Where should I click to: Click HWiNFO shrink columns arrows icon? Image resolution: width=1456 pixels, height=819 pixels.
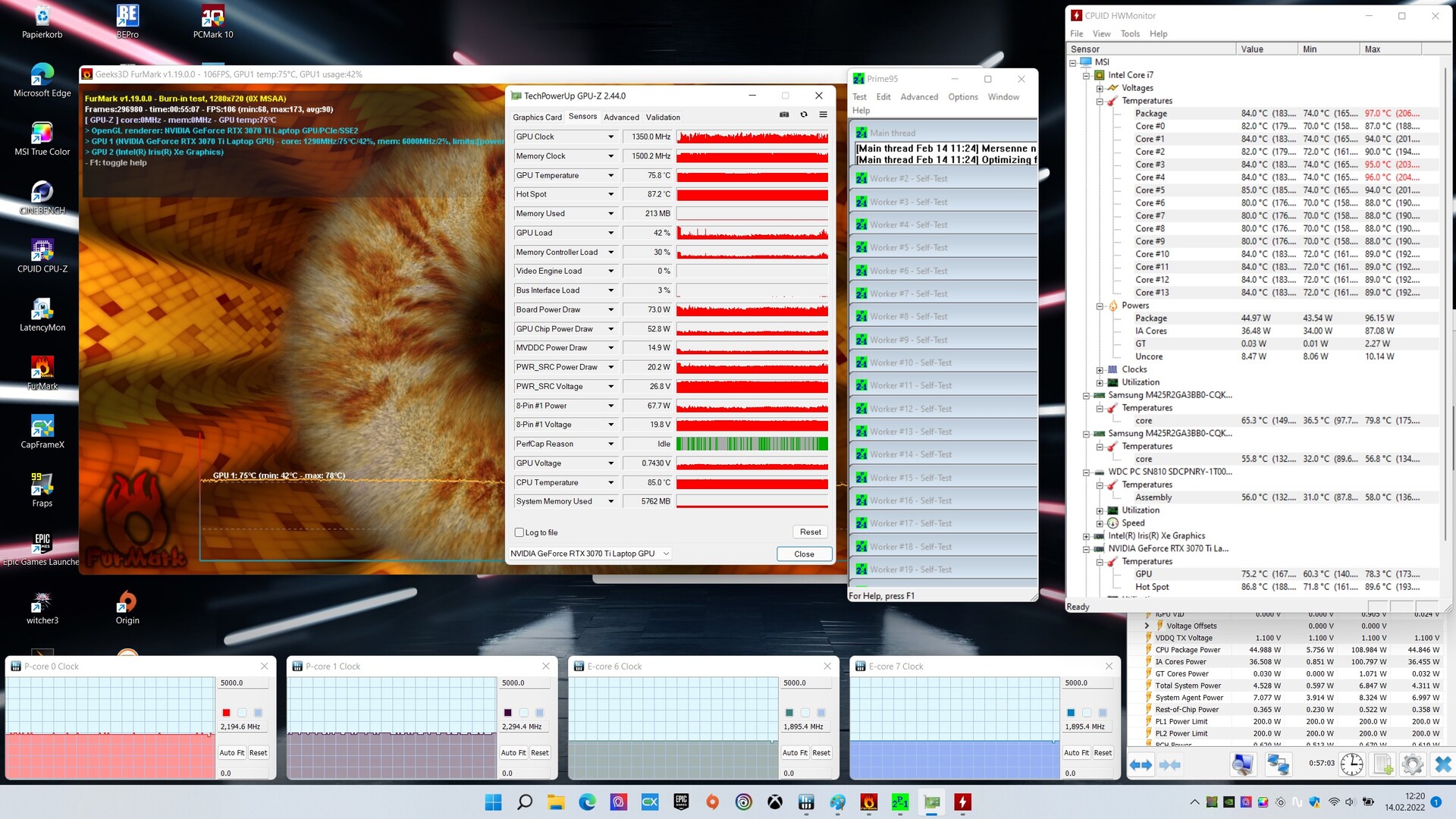coord(1170,764)
